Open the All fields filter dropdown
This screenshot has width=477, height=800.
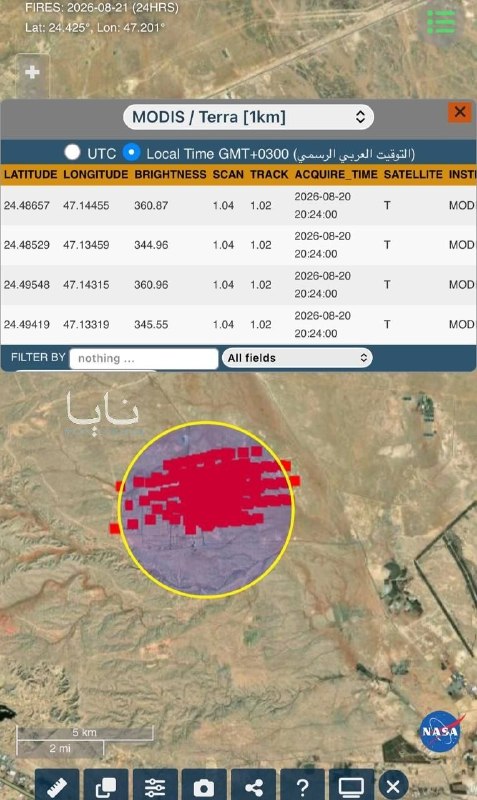297,358
